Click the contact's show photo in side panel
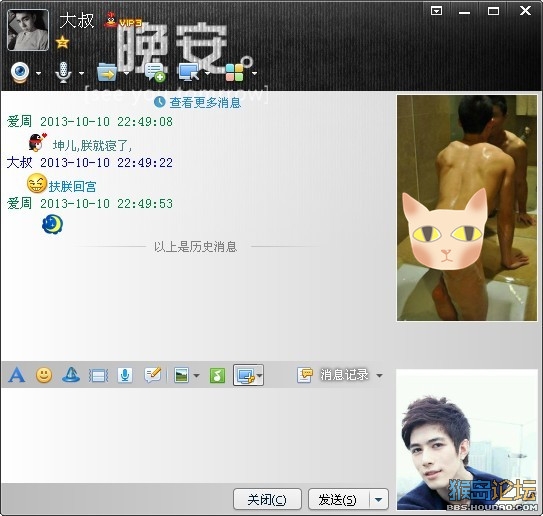This screenshot has height=516, width=543. [x=467, y=208]
